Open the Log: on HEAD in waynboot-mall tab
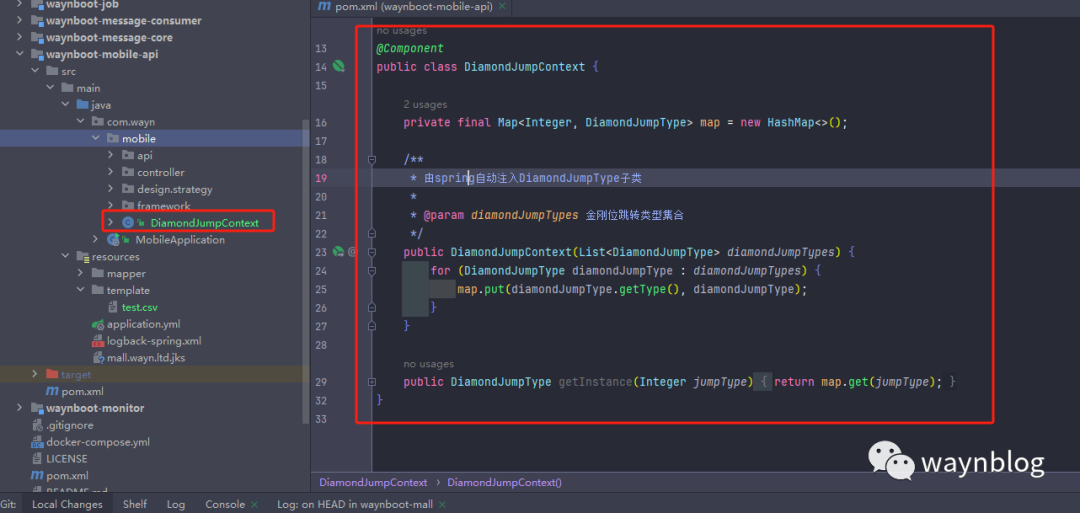The height and width of the screenshot is (513, 1080). 355,505
